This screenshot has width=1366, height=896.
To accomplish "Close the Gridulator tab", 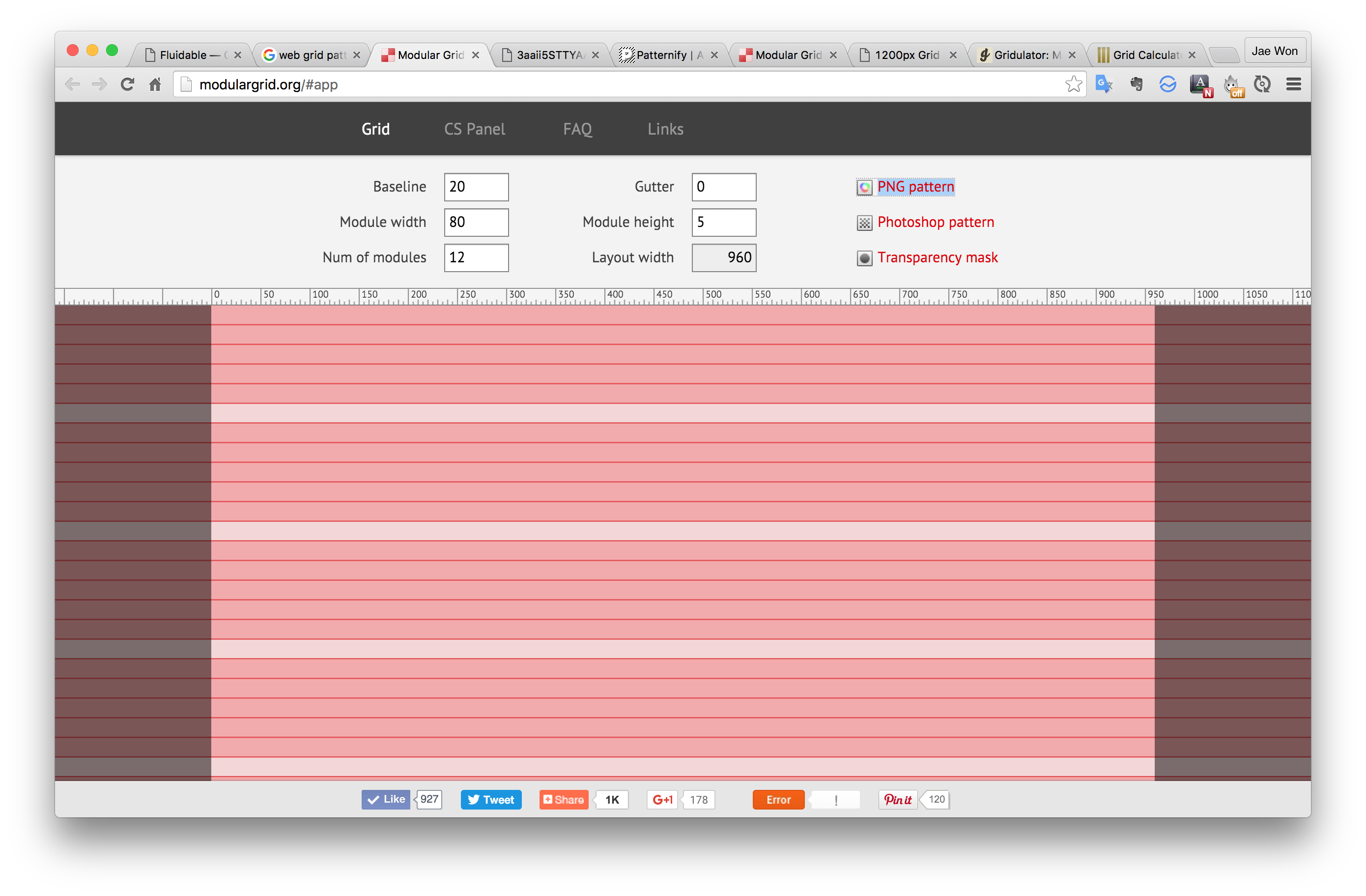I will tap(1072, 55).
